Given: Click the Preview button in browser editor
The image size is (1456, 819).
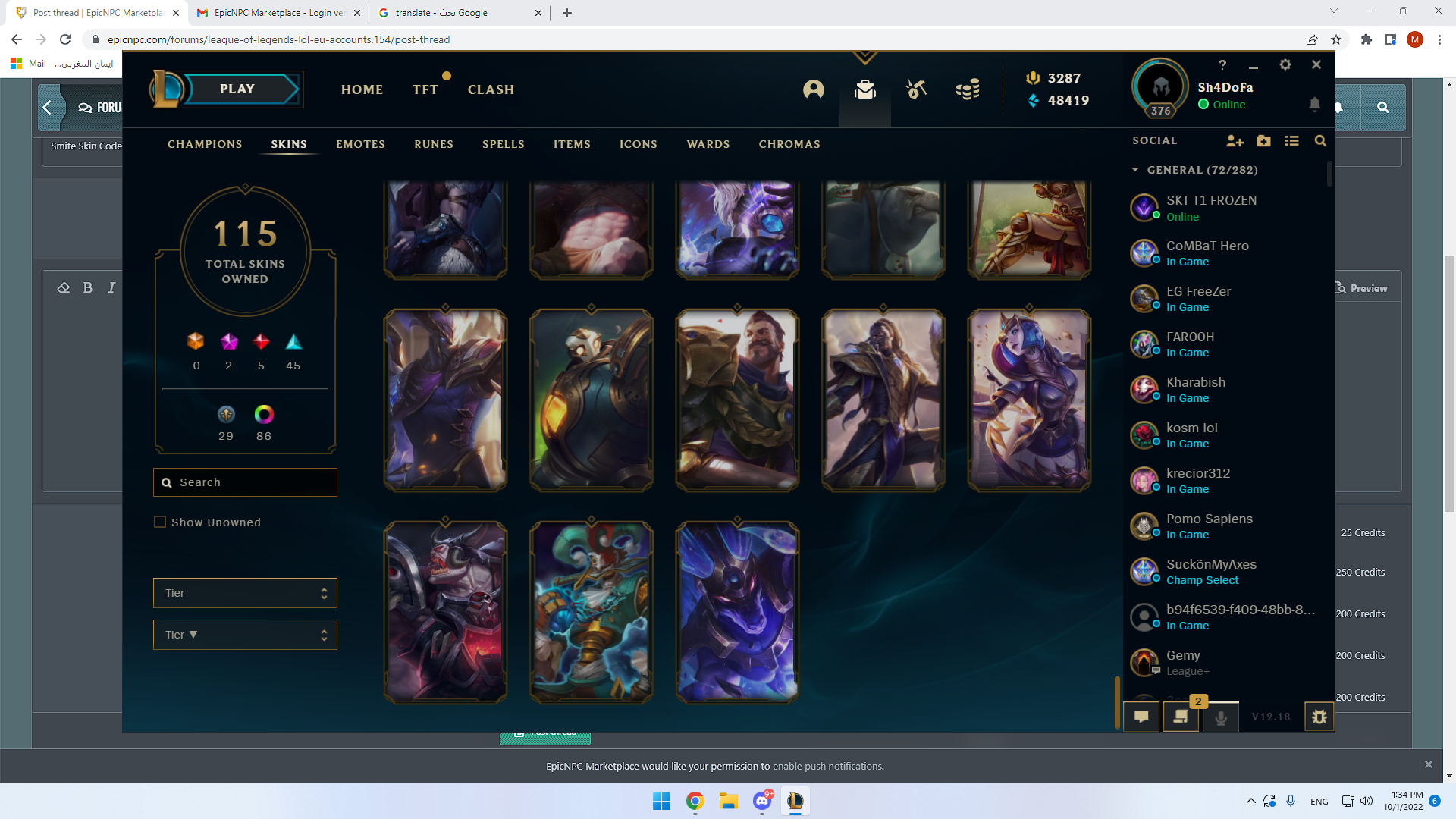Looking at the screenshot, I should pos(1361,288).
